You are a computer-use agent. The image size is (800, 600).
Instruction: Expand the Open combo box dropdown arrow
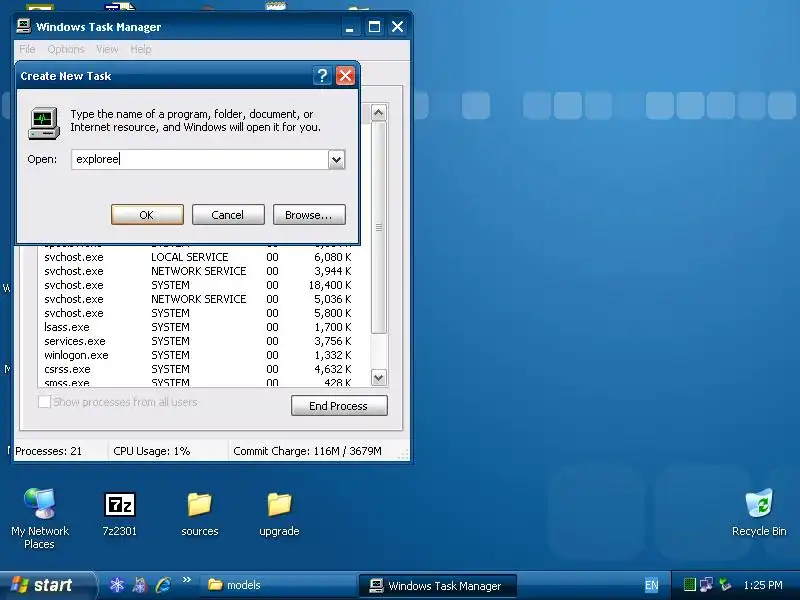336,159
